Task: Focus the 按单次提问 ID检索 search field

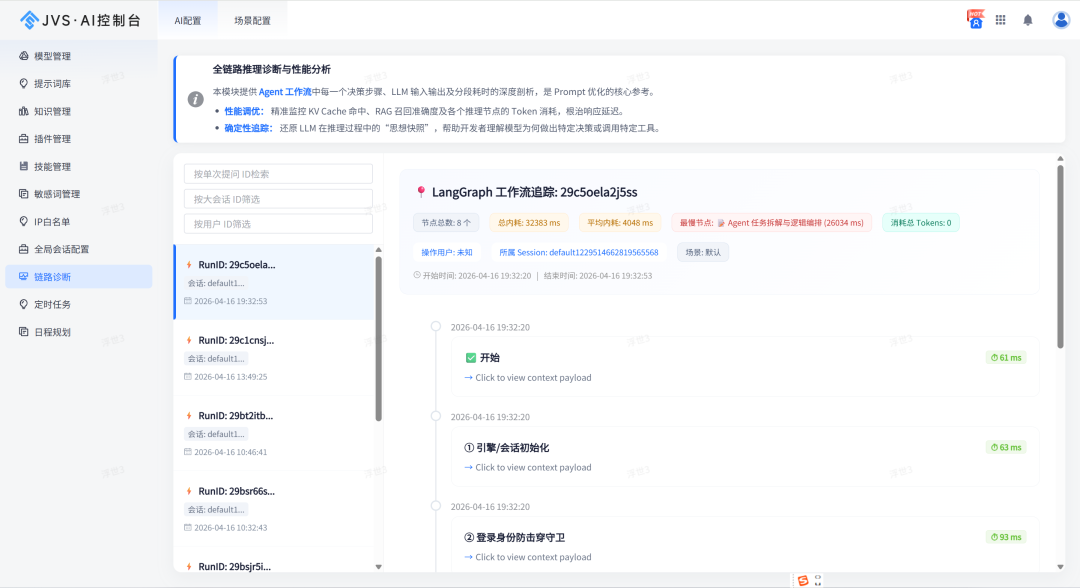Action: coord(278,174)
